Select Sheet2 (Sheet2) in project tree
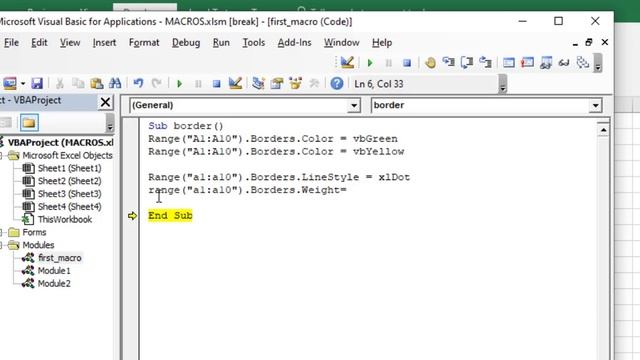This screenshot has height=360, width=640. point(69,181)
